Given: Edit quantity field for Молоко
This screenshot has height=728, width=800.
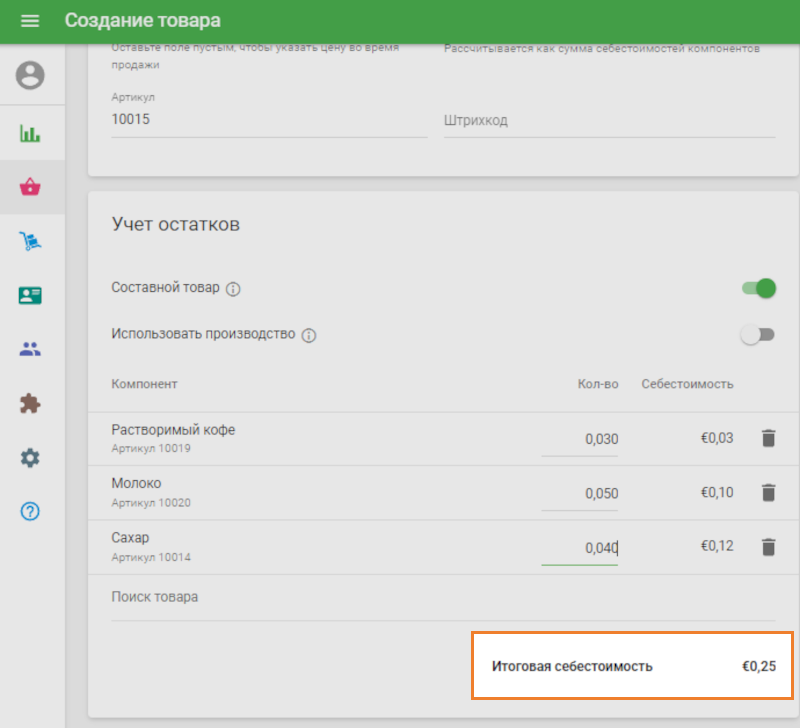Looking at the screenshot, I should (580, 493).
